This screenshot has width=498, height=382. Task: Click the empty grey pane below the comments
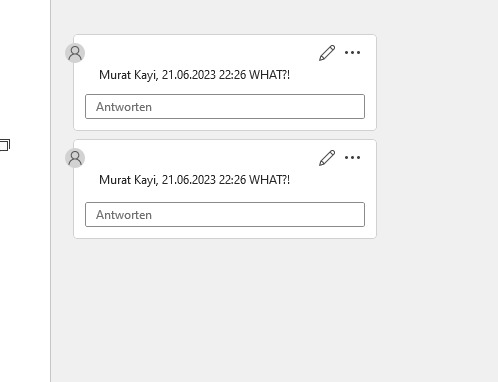pyautogui.click(x=273, y=310)
